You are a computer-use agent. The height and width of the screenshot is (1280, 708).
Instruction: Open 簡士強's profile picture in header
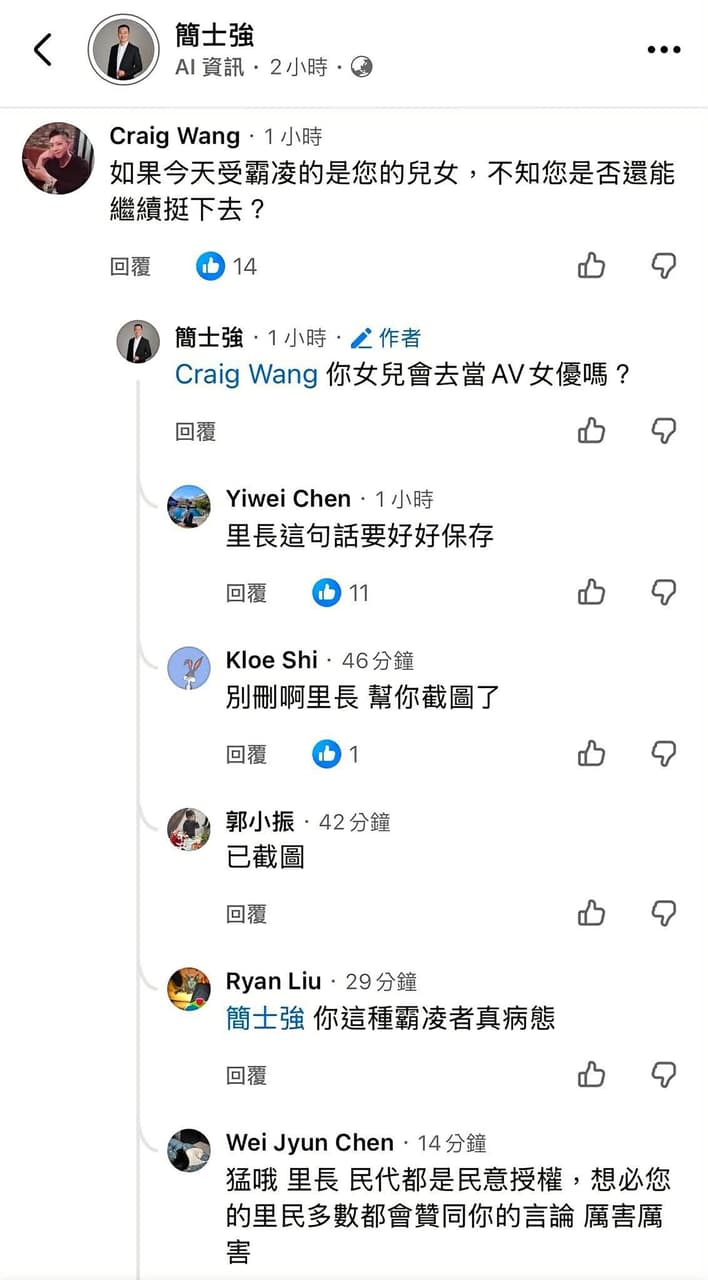click(x=123, y=49)
